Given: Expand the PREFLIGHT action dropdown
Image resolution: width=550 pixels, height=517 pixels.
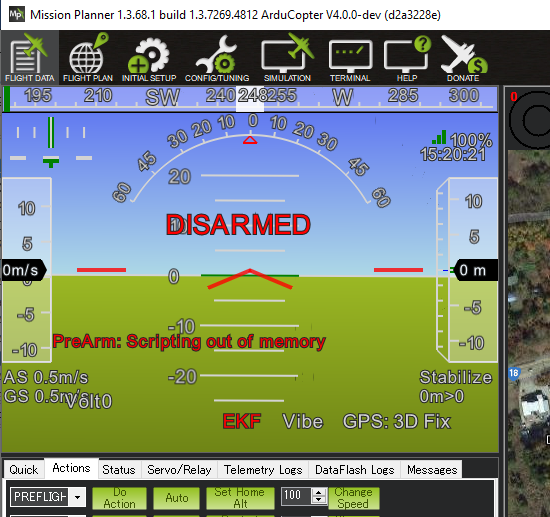Looking at the screenshot, I should pyautogui.click(x=78, y=497).
